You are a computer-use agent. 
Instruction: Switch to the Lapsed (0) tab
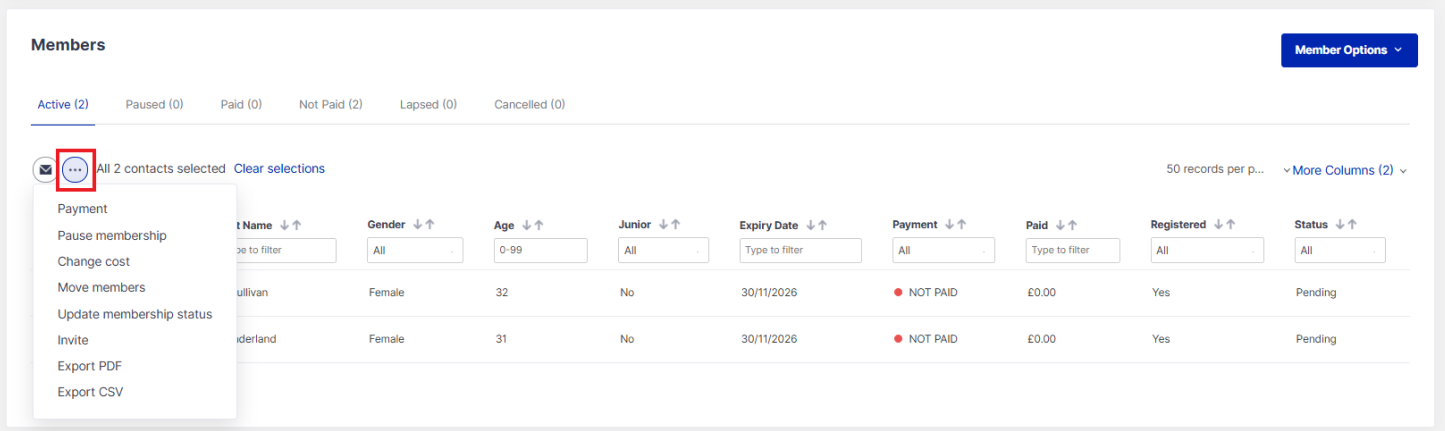click(x=428, y=104)
